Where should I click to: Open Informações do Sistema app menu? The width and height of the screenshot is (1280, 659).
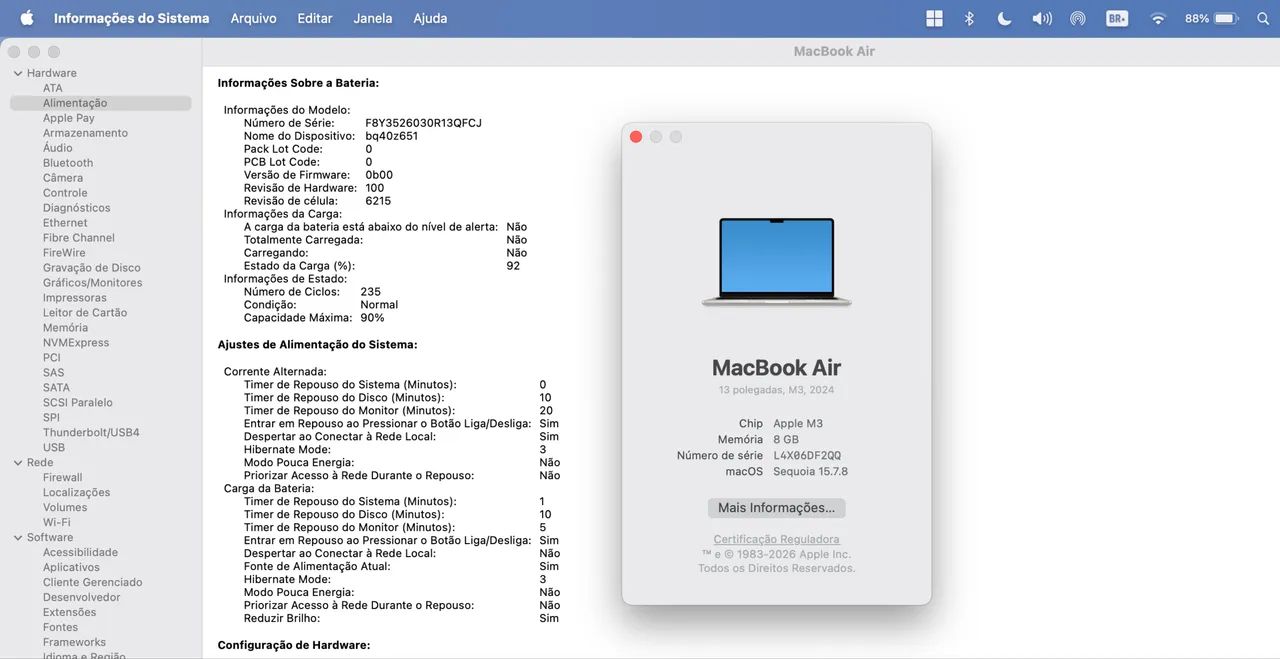pyautogui.click(x=131, y=18)
